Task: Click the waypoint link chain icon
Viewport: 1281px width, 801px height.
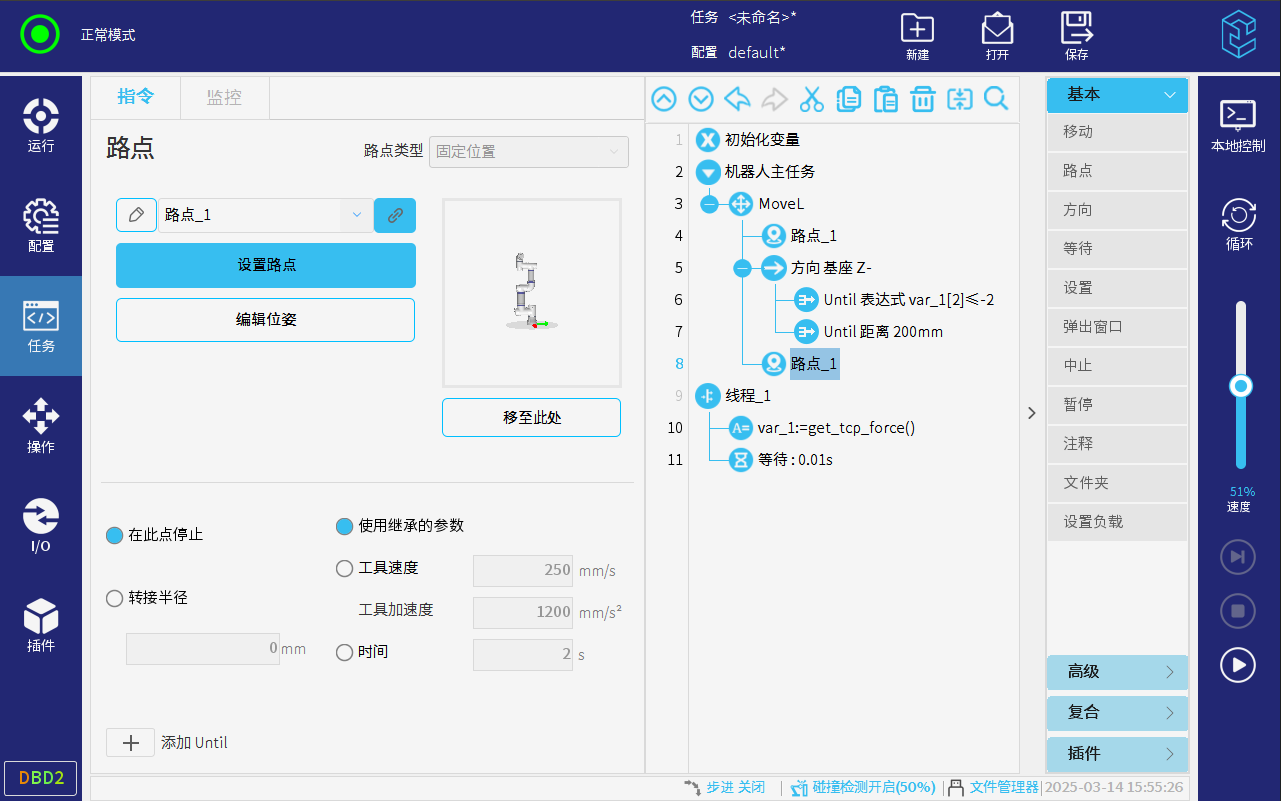Action: click(395, 215)
